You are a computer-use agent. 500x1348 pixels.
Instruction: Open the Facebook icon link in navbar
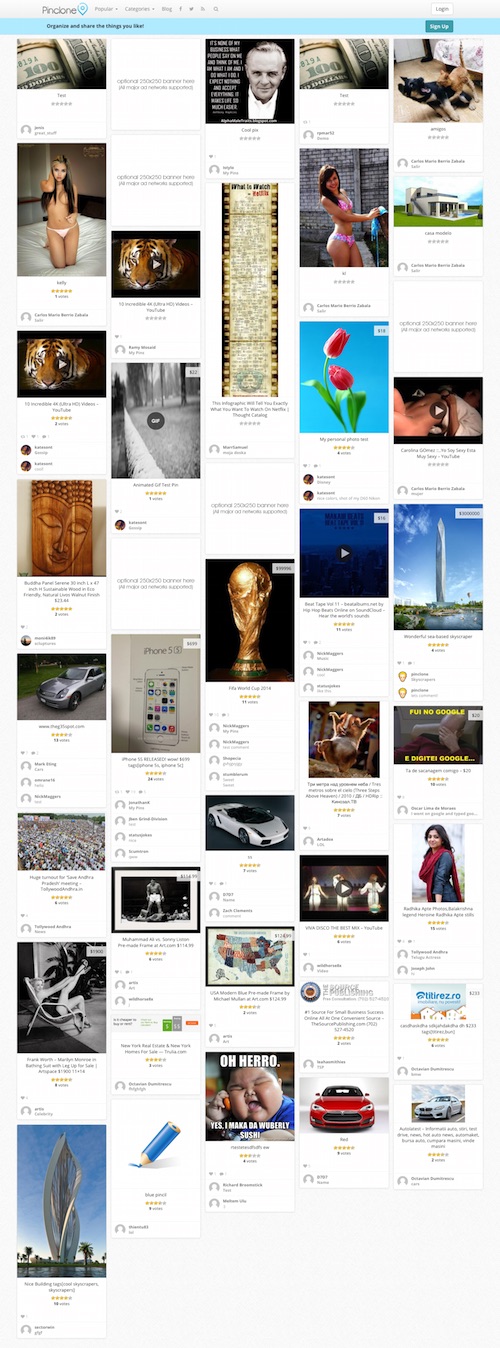tap(180, 9)
